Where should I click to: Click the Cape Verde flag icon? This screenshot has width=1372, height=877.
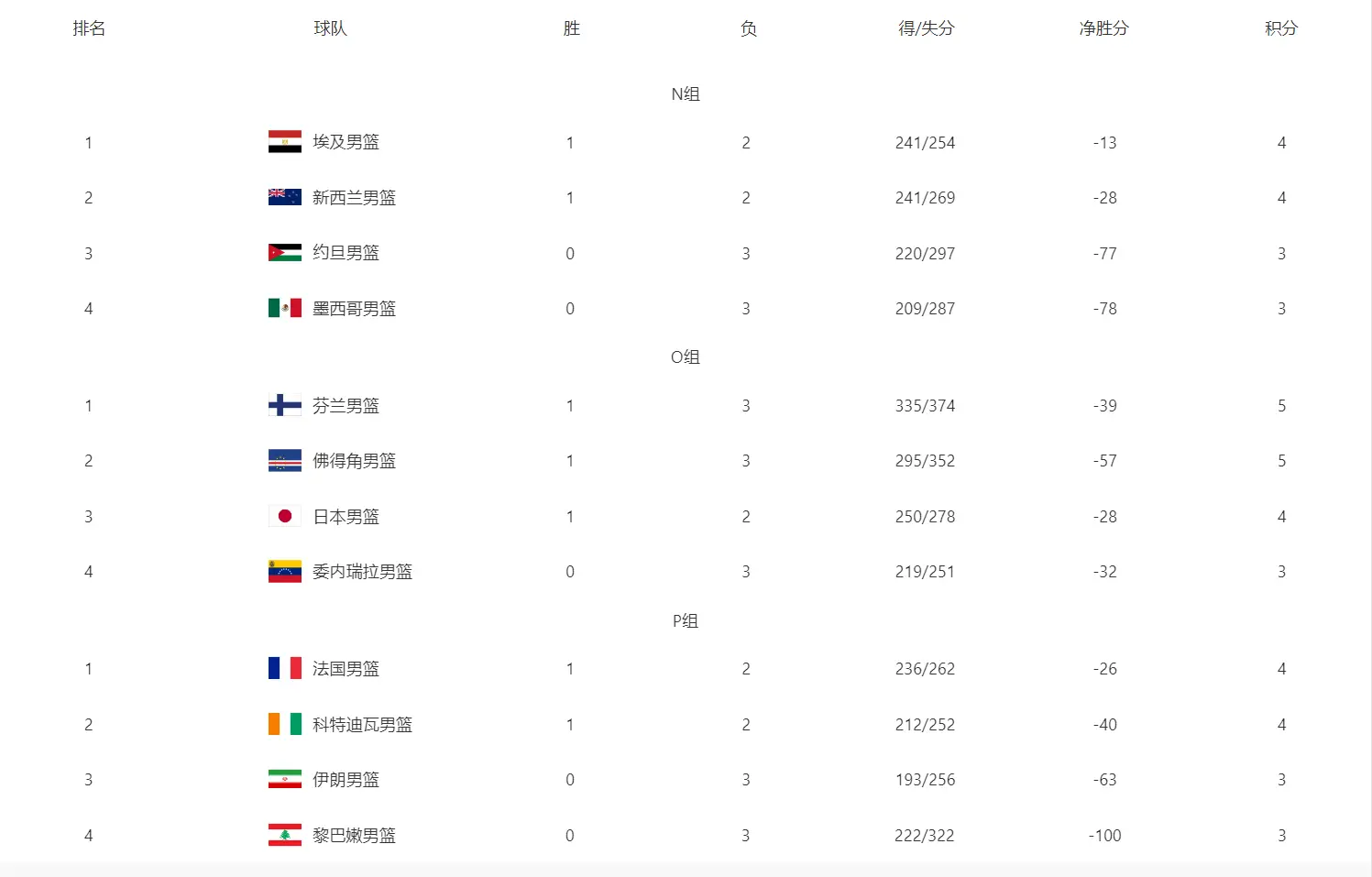[x=284, y=461]
